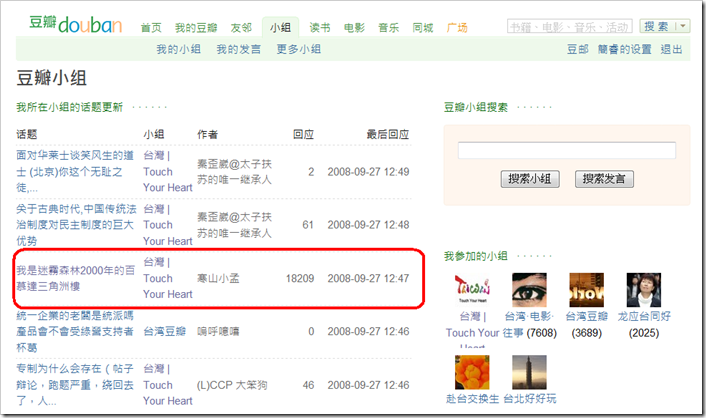Open the 台灣 Touch Your Heart group thumbnail
706x418 pixels.
pyautogui.click(x=472, y=290)
